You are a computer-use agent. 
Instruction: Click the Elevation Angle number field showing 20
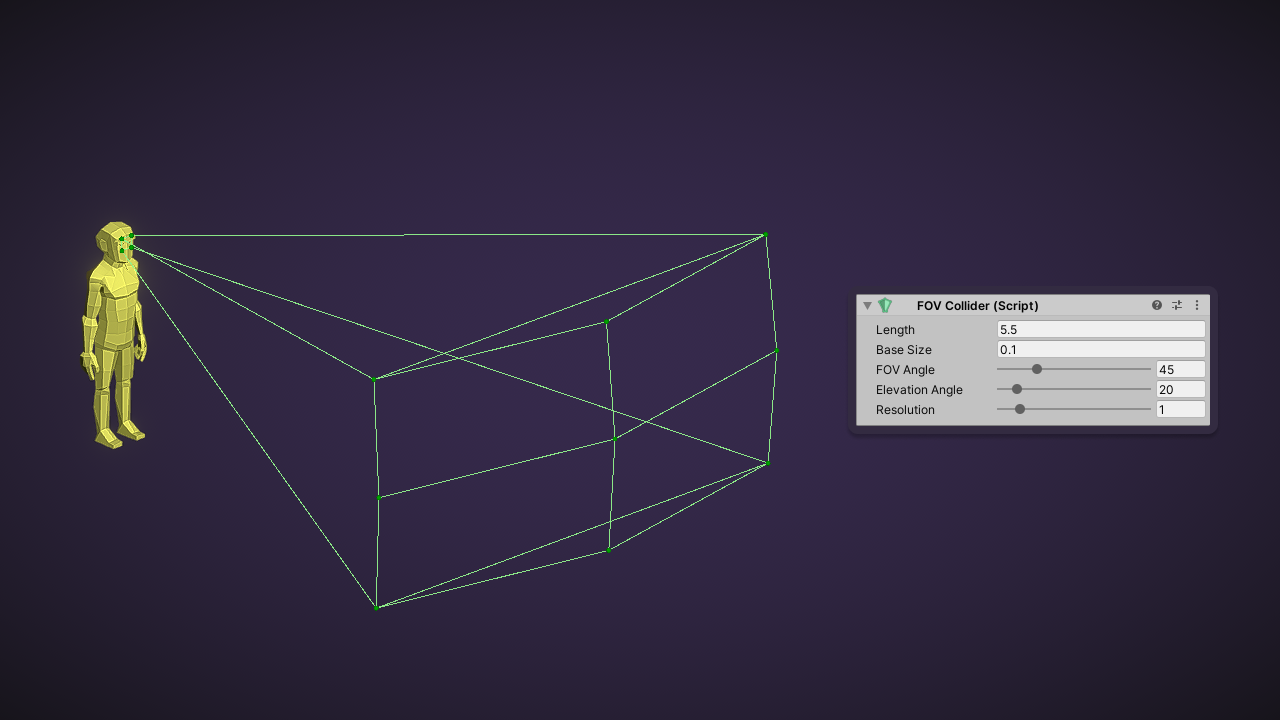[1180, 389]
